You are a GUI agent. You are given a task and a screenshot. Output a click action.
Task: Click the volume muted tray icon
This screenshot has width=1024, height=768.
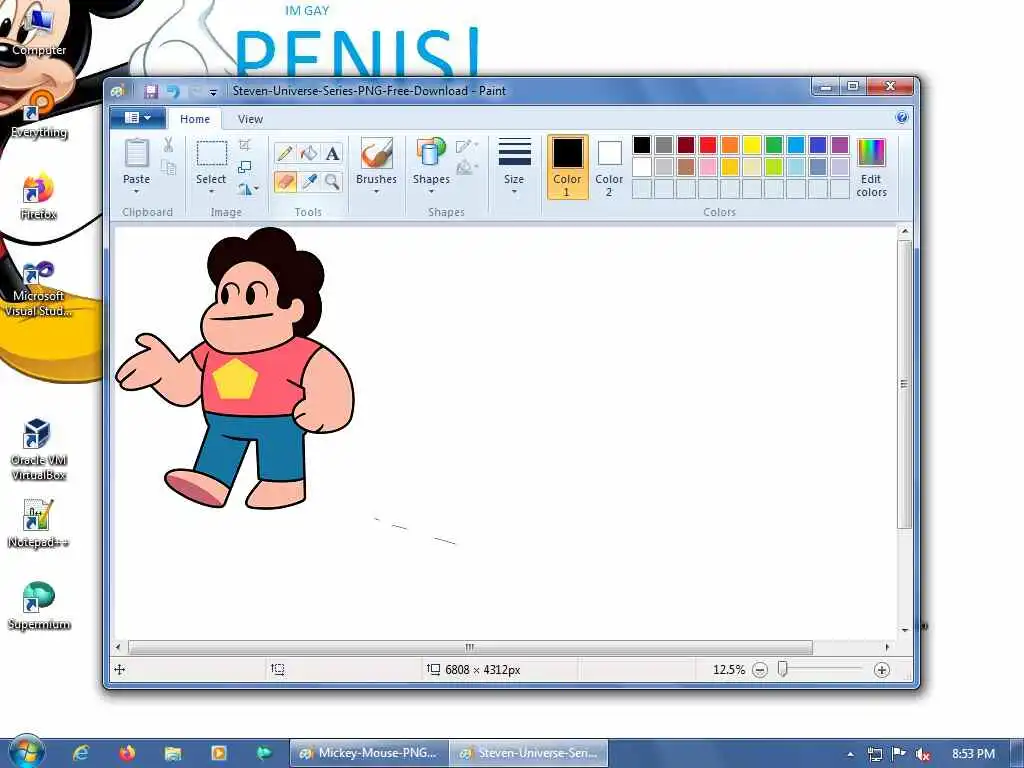coord(923,754)
